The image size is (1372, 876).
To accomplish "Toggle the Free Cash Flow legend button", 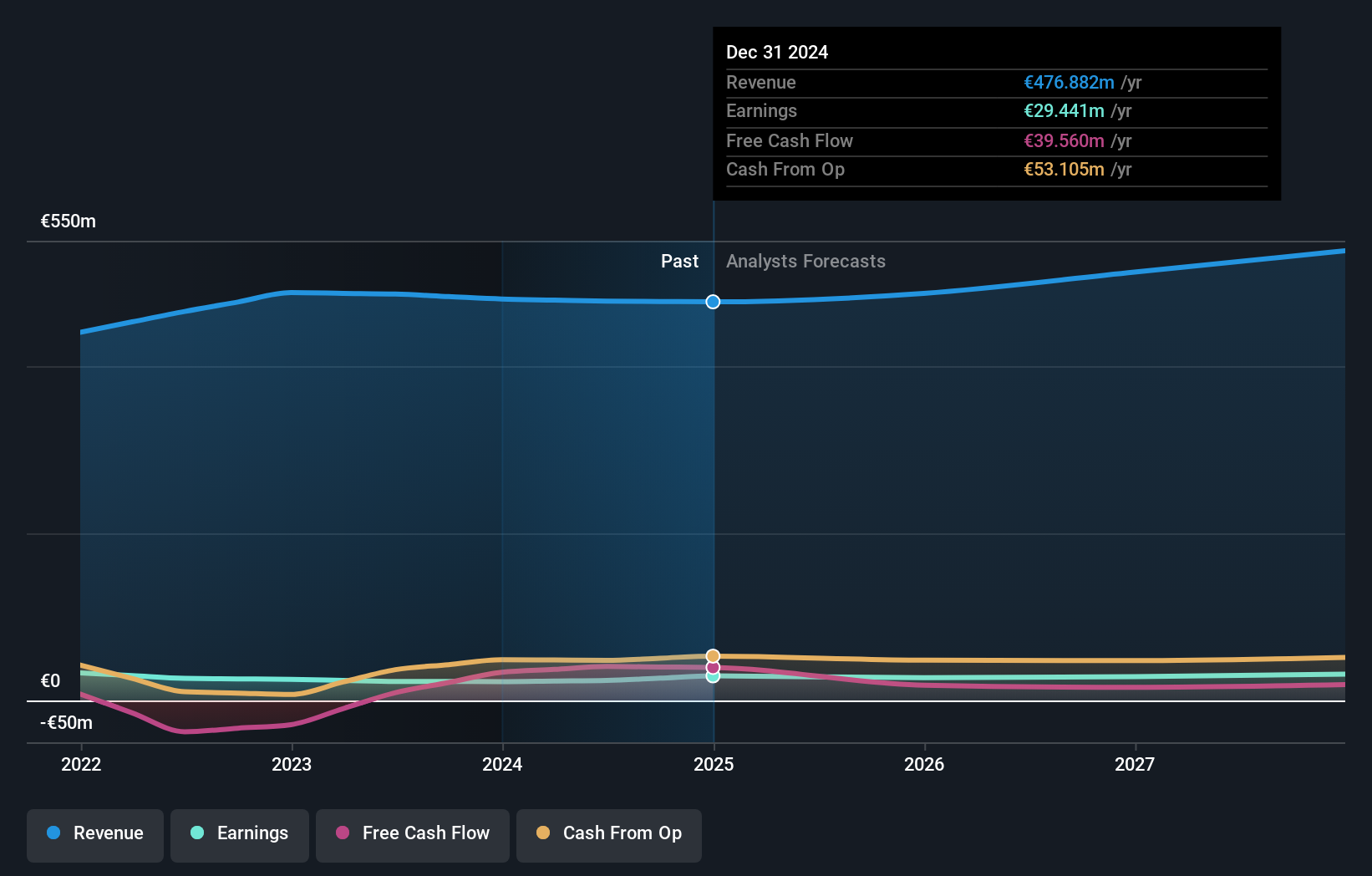I will click(413, 835).
